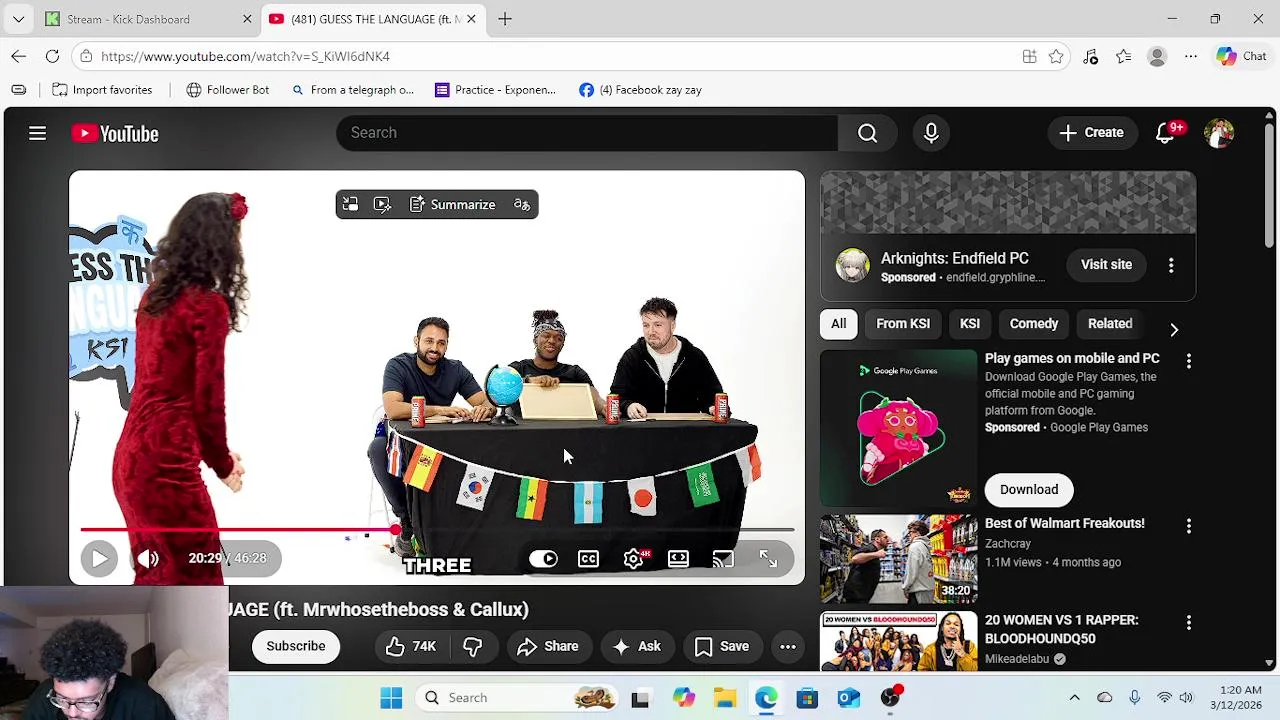Viewport: 1280px width, 720px height.
Task: Open the browser tab list dropdown
Action: pyautogui.click(x=18, y=19)
